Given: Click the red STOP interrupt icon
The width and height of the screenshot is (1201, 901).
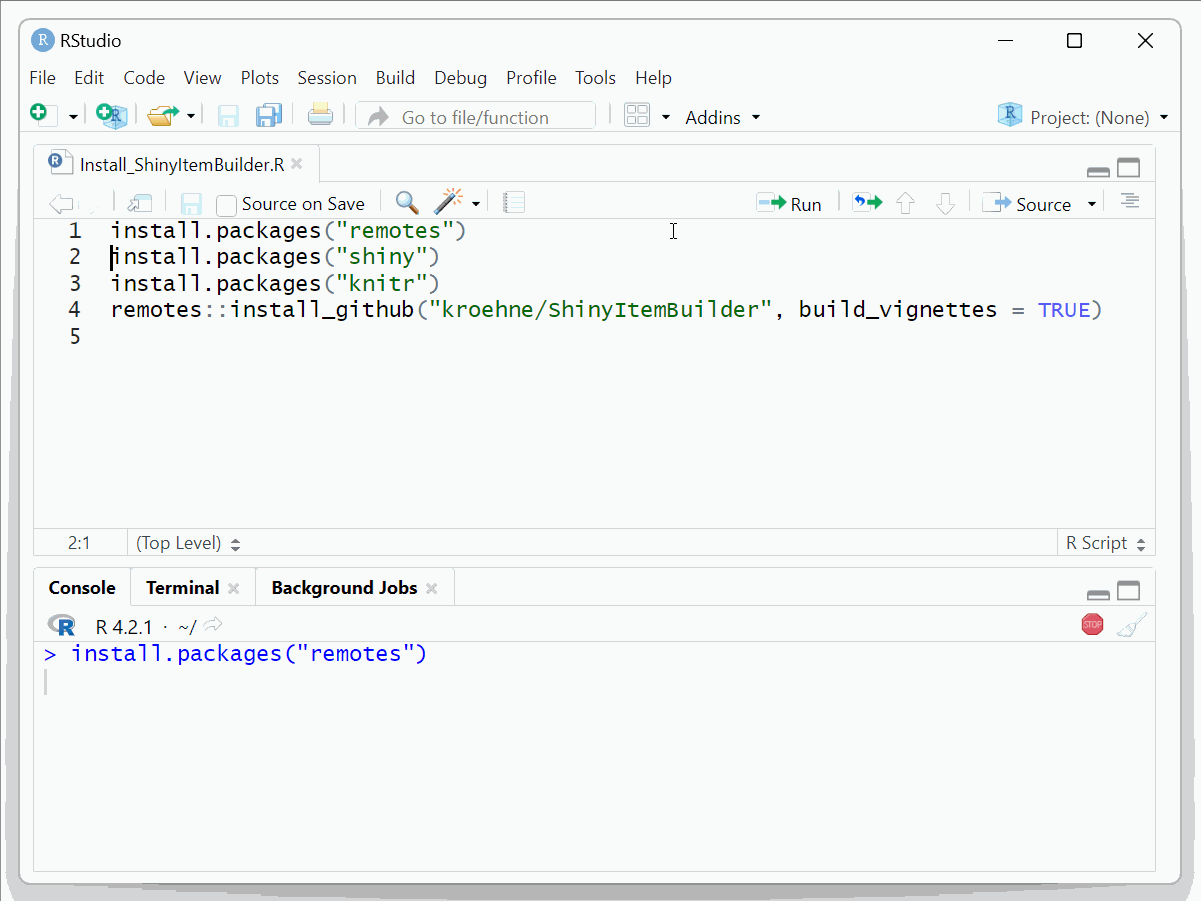Looking at the screenshot, I should click(1092, 625).
